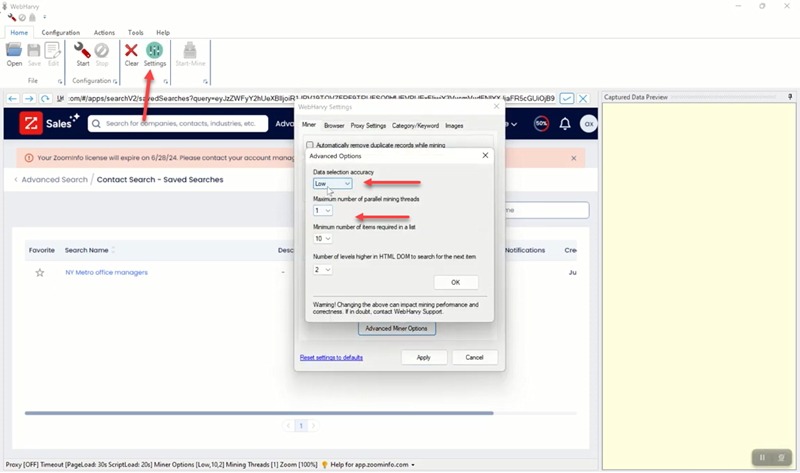Click the browser URL address field

pos(310,98)
